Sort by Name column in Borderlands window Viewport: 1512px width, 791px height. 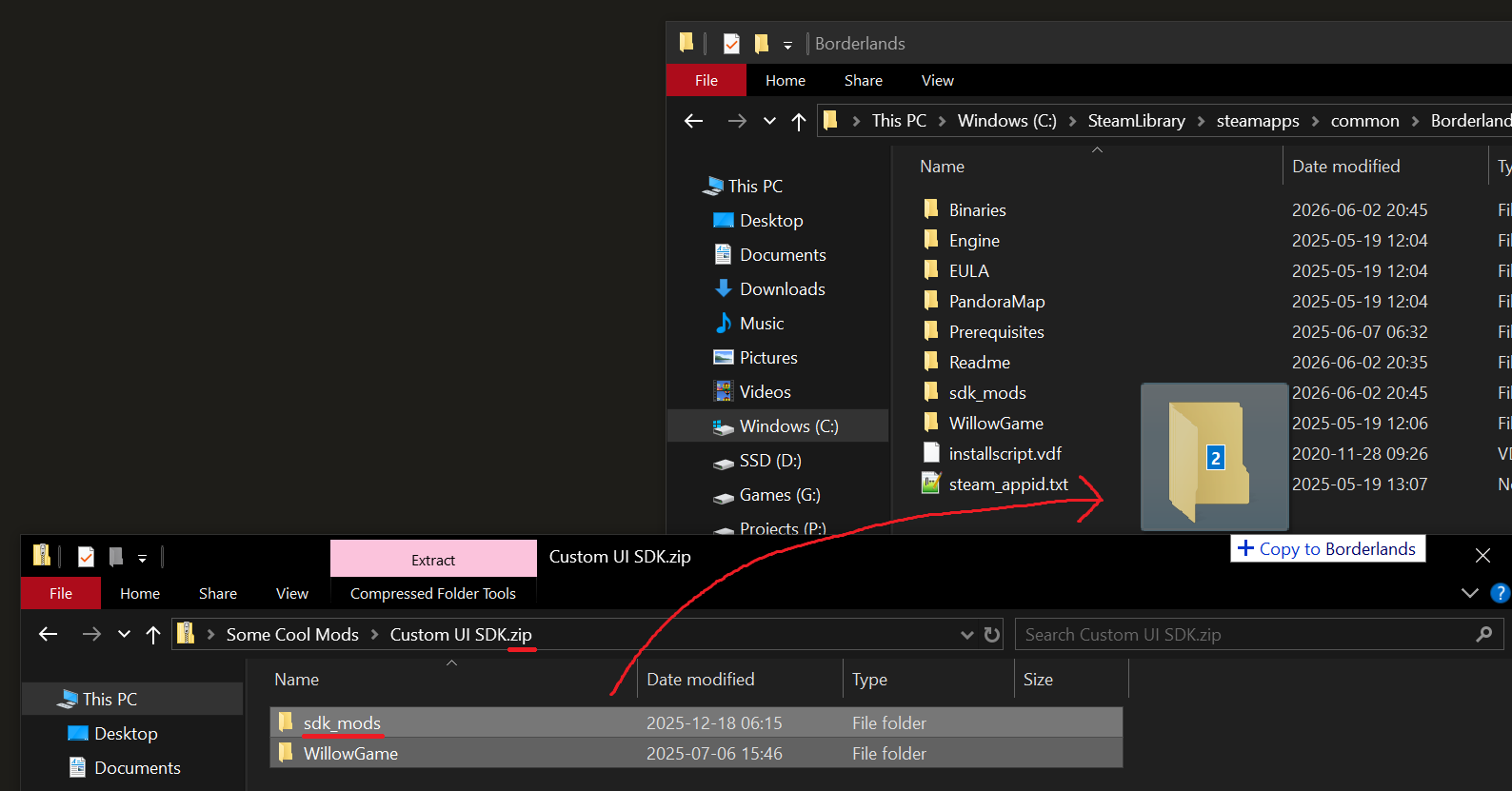point(943,167)
